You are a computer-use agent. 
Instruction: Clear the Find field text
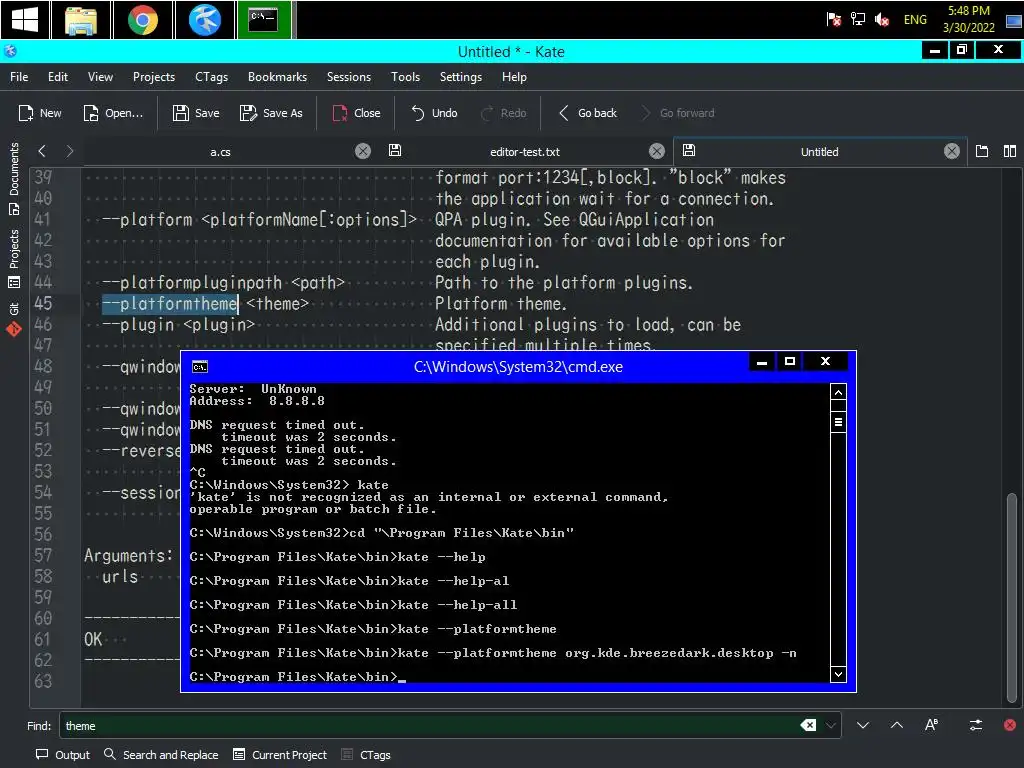click(x=808, y=725)
